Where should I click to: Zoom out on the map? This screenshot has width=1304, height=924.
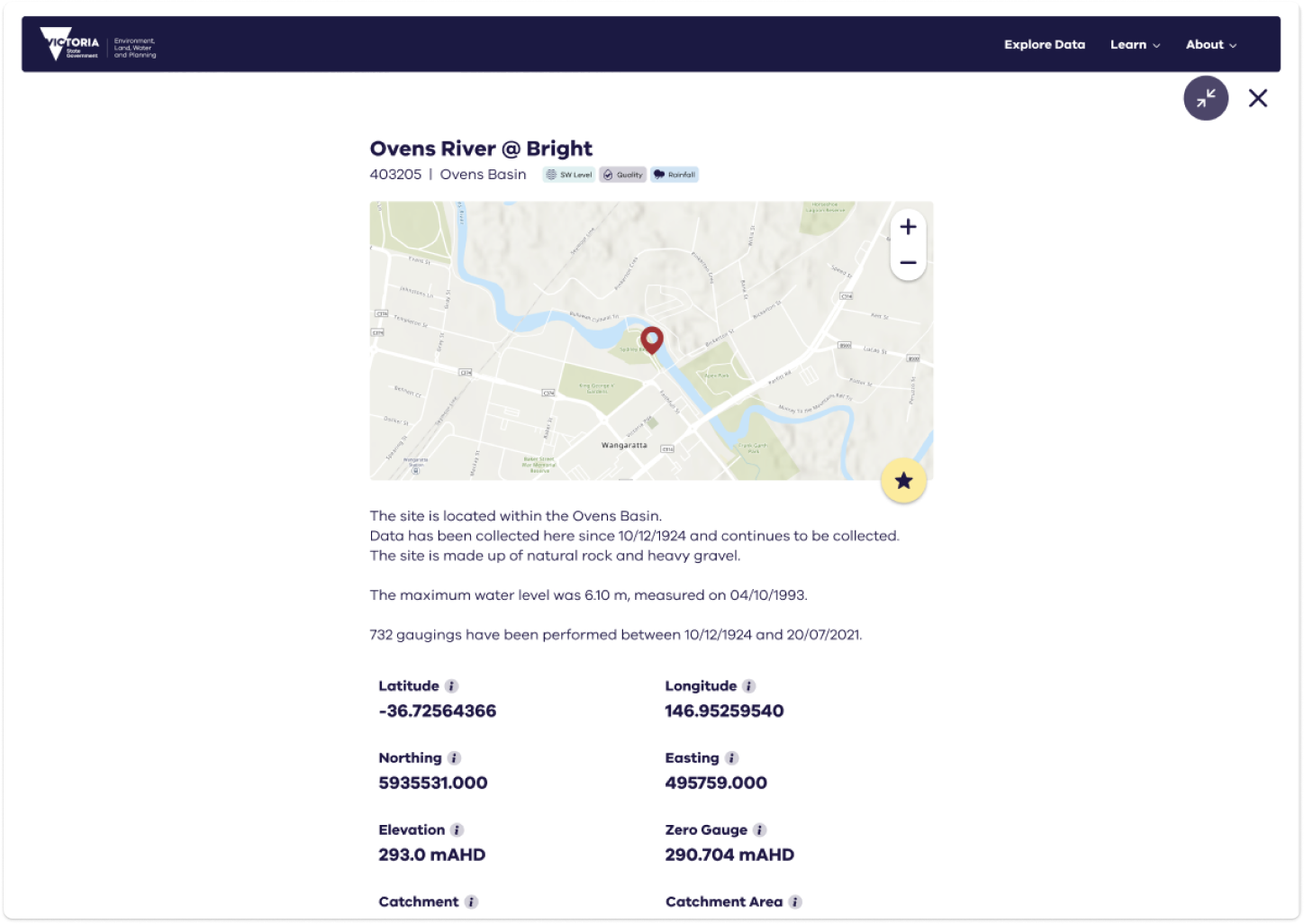908,263
